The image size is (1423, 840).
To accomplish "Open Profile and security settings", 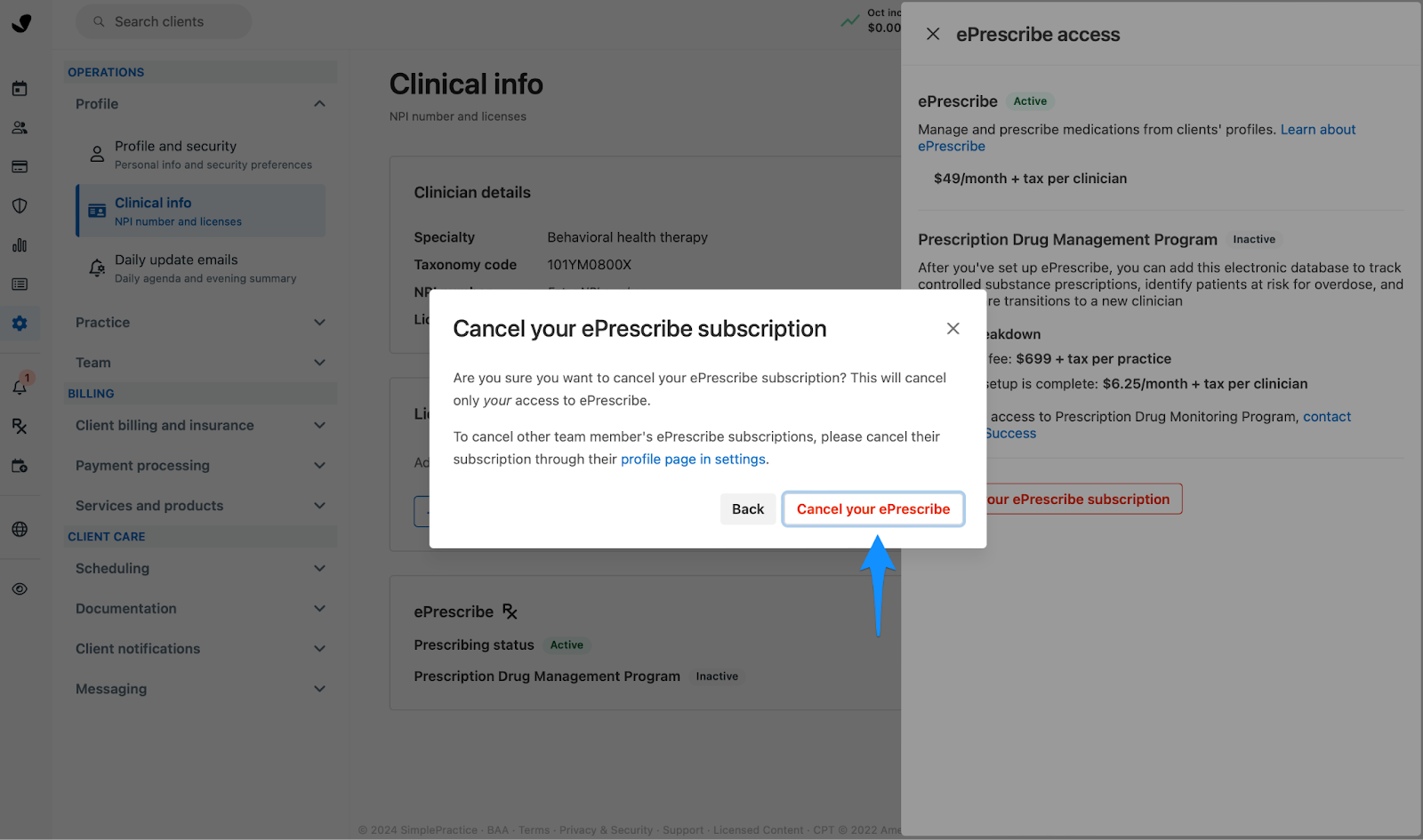I will pyautogui.click(x=201, y=154).
